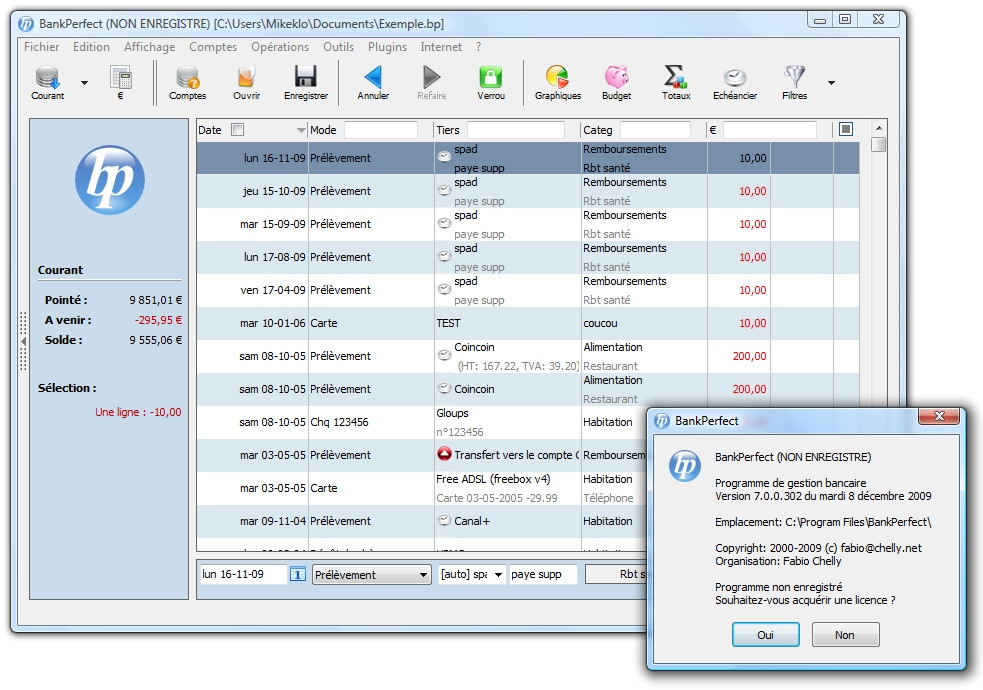Open the Plugins menu
The width and height of the screenshot is (983, 690).
coord(387,46)
